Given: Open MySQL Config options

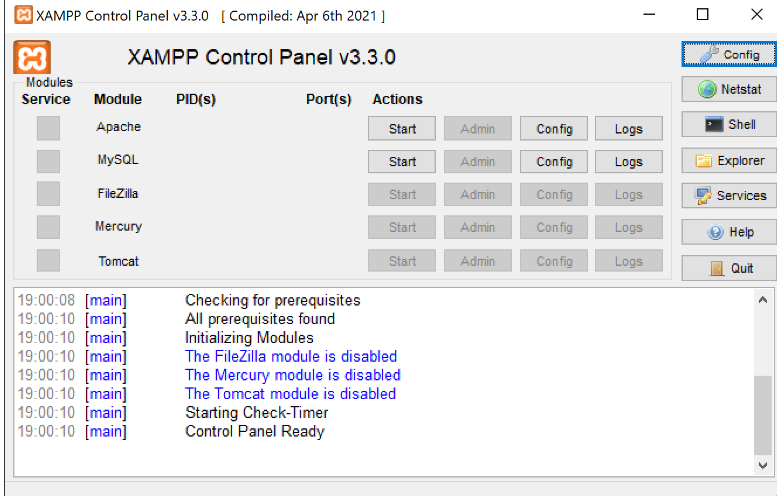Looking at the screenshot, I should tap(554, 162).
